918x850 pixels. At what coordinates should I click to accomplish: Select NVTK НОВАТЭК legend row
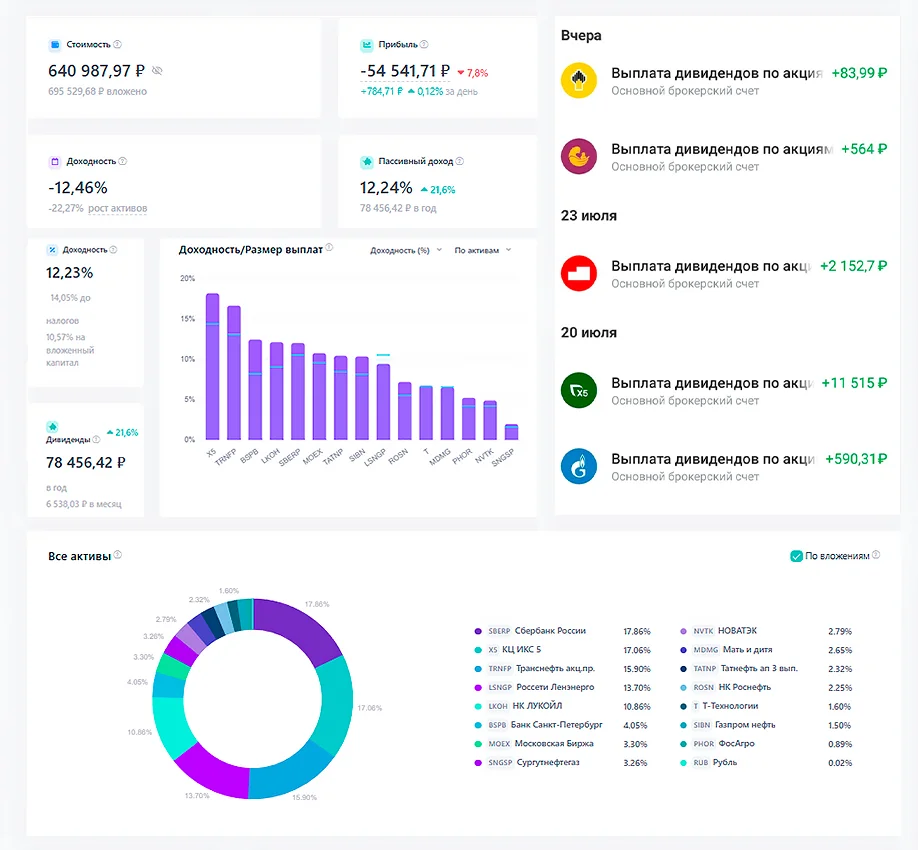tap(766, 631)
